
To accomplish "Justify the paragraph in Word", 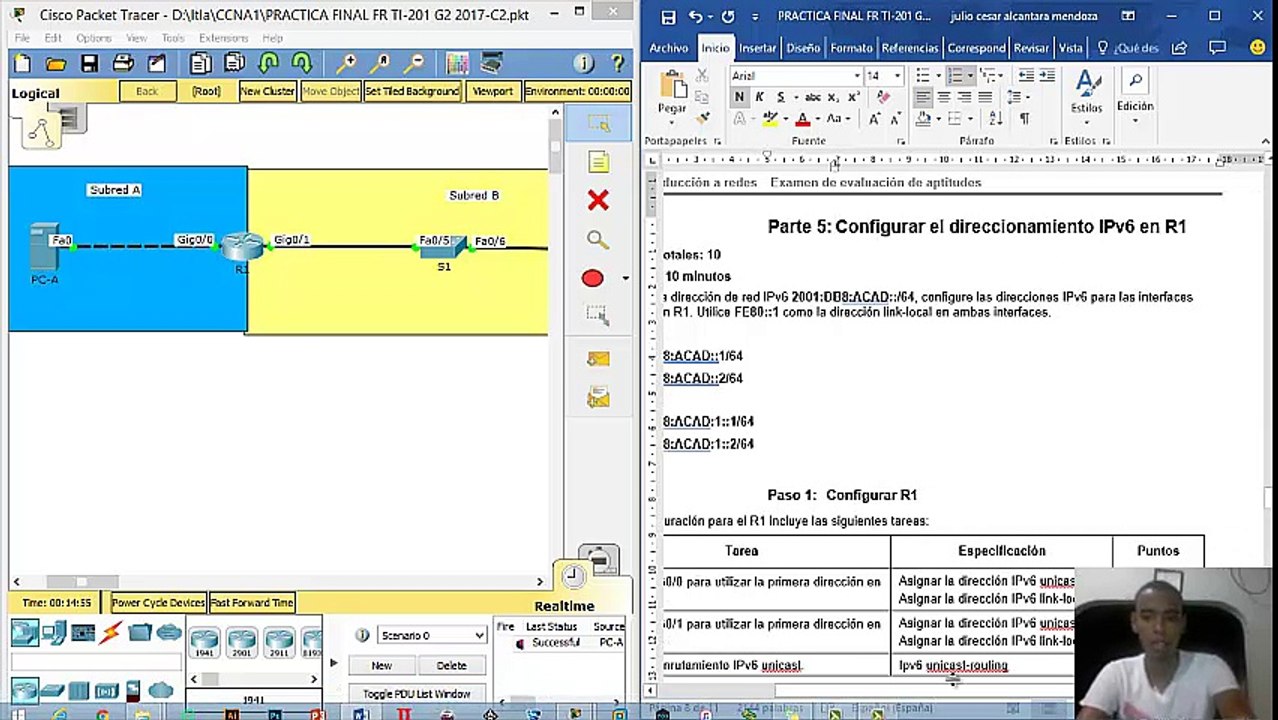I will tap(985, 97).
